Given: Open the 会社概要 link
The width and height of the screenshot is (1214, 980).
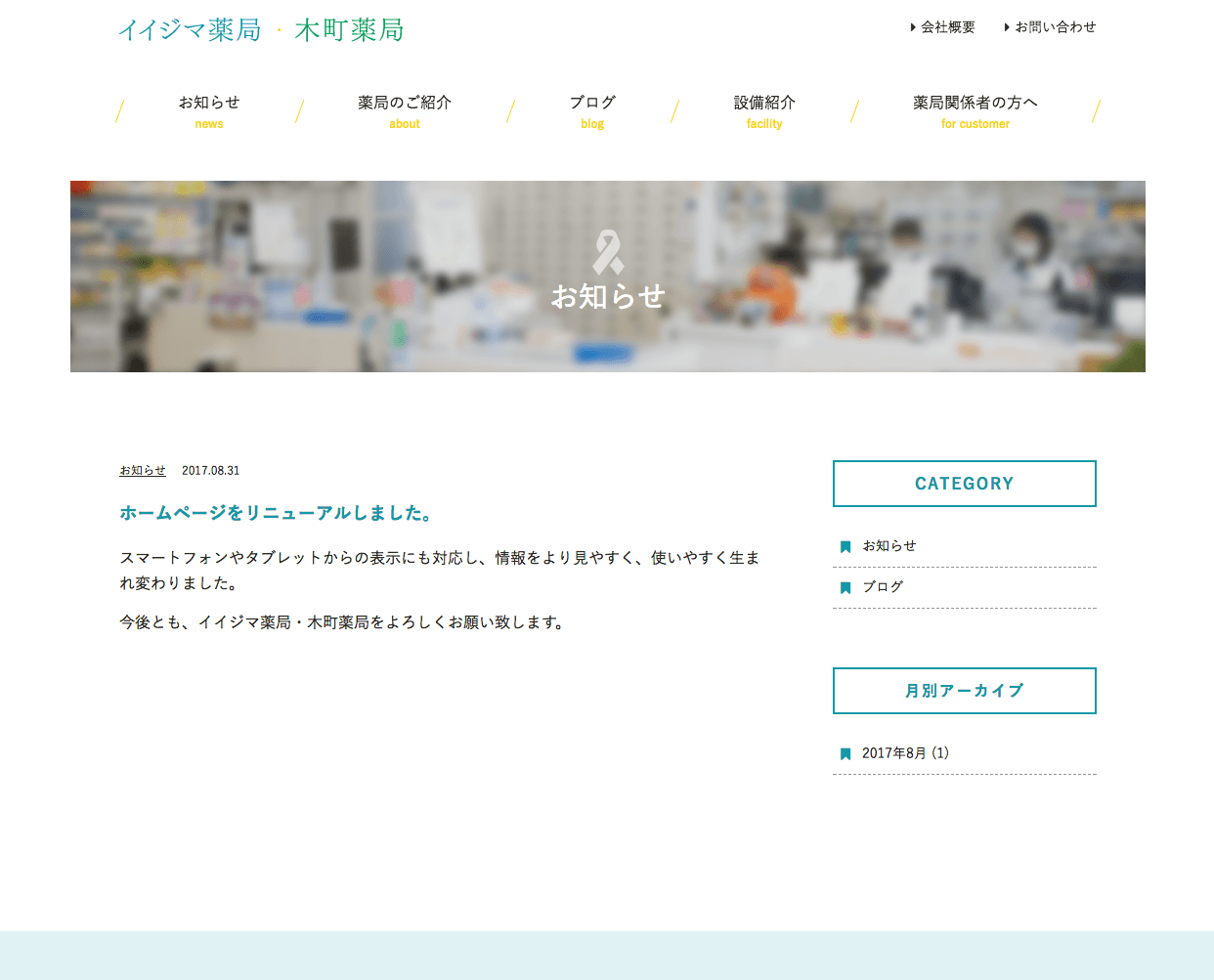Looking at the screenshot, I should (x=948, y=27).
